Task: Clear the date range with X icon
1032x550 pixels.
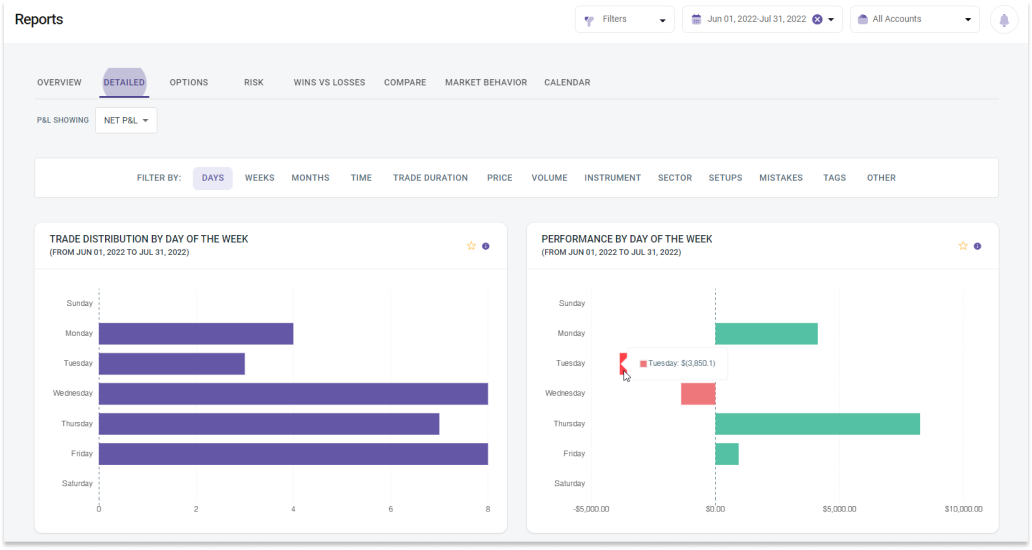Action: coord(817,19)
